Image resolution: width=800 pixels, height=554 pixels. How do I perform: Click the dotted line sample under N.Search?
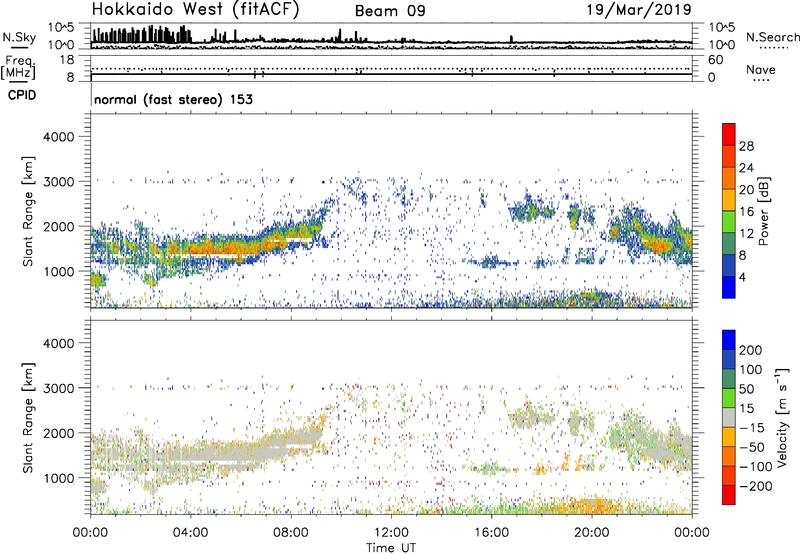point(773,48)
